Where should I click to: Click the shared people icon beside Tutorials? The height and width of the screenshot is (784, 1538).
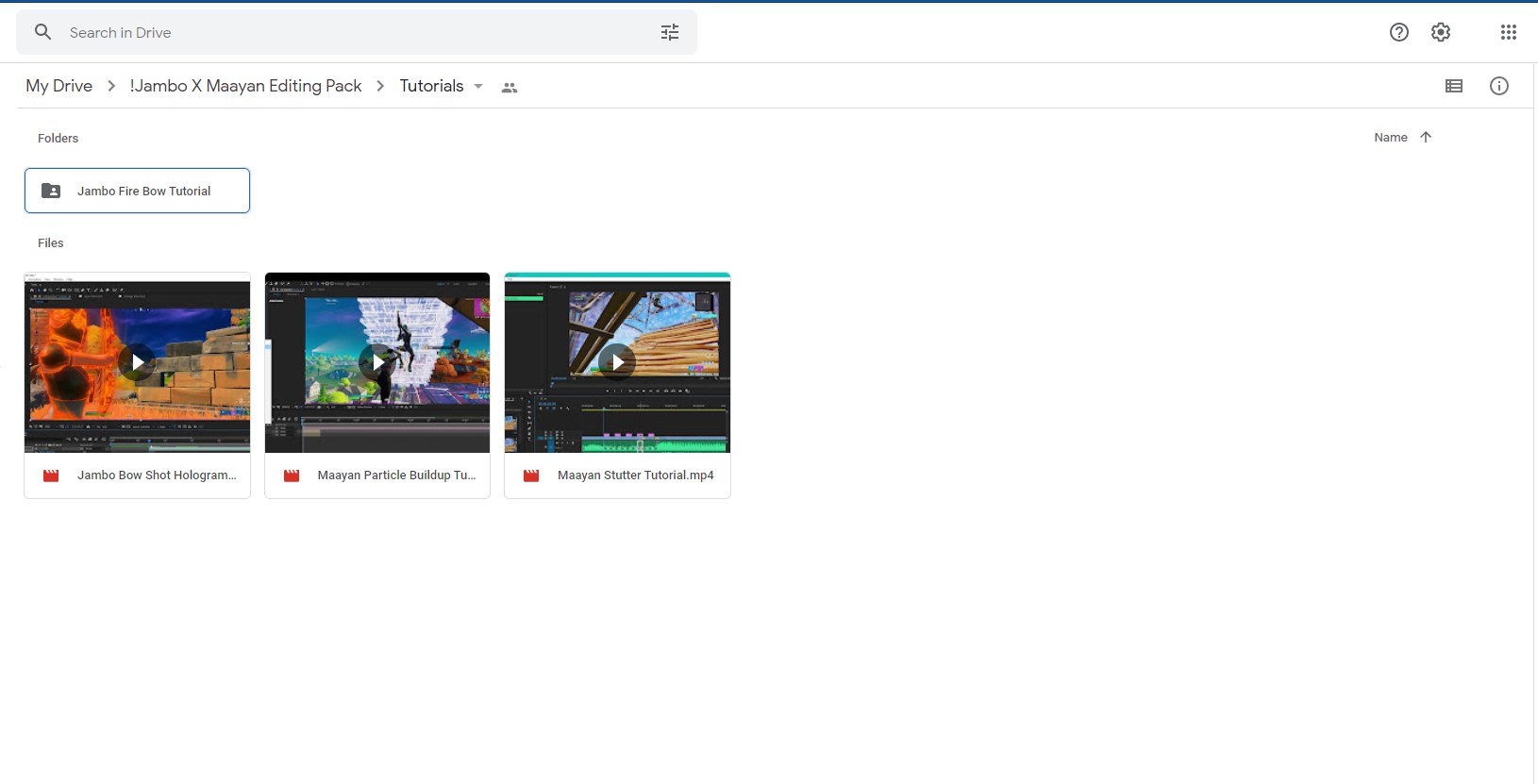pyautogui.click(x=510, y=88)
